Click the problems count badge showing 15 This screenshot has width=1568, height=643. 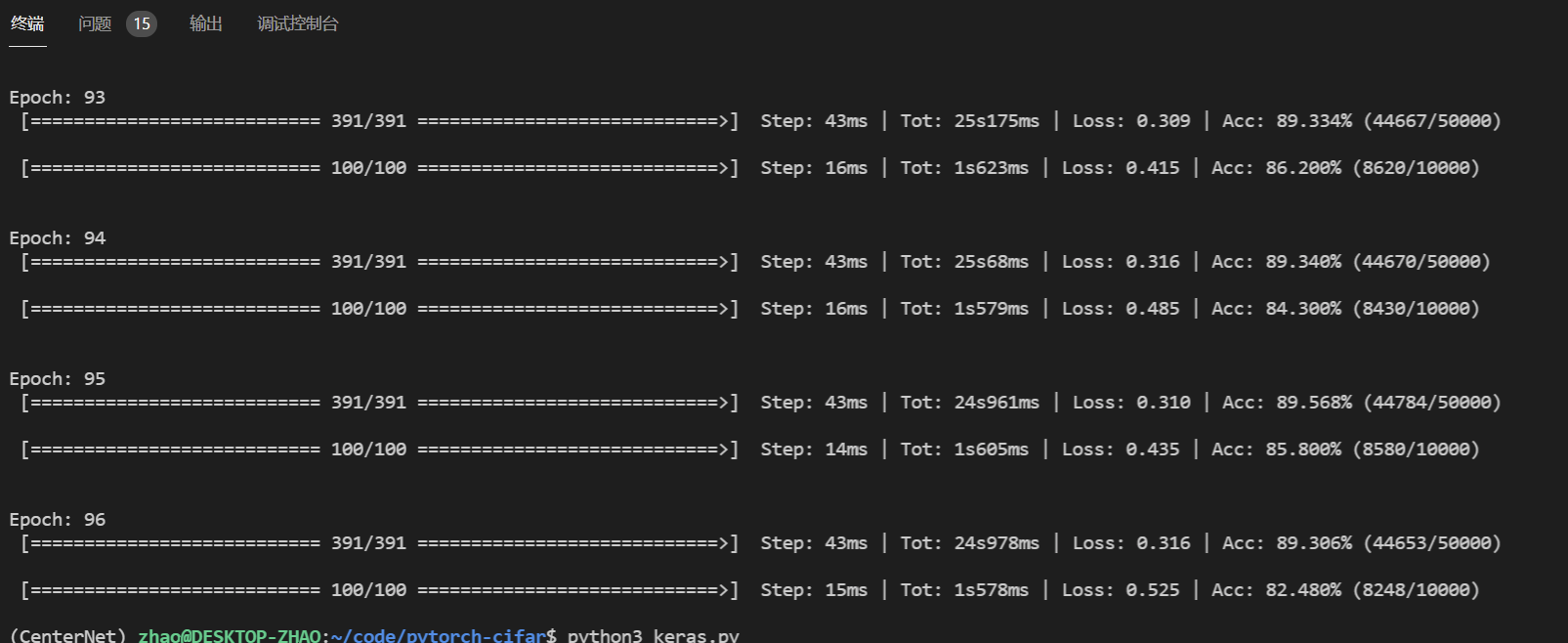(142, 23)
